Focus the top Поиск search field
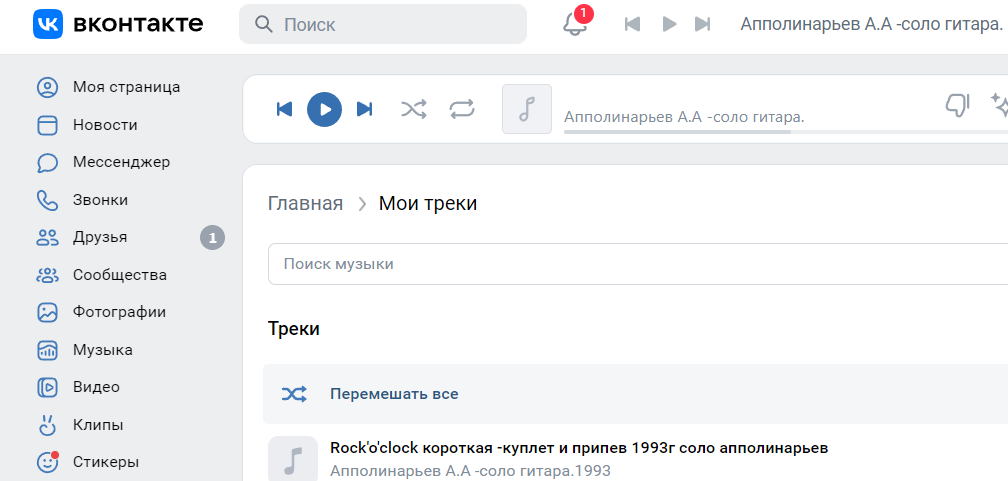This screenshot has height=481, width=1008. [x=382, y=24]
